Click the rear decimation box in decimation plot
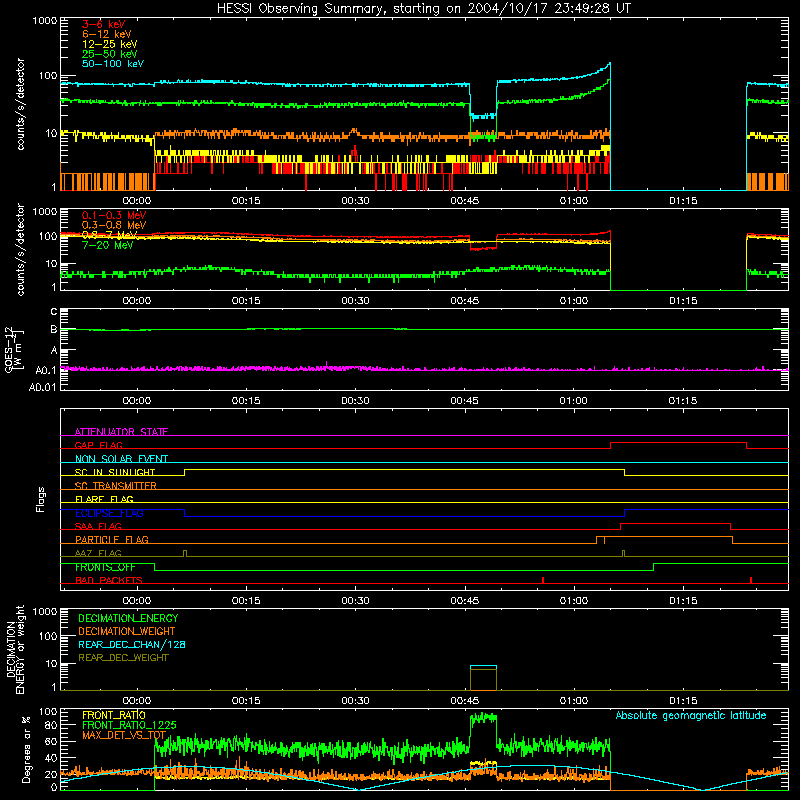800x800 pixels. [x=483, y=678]
